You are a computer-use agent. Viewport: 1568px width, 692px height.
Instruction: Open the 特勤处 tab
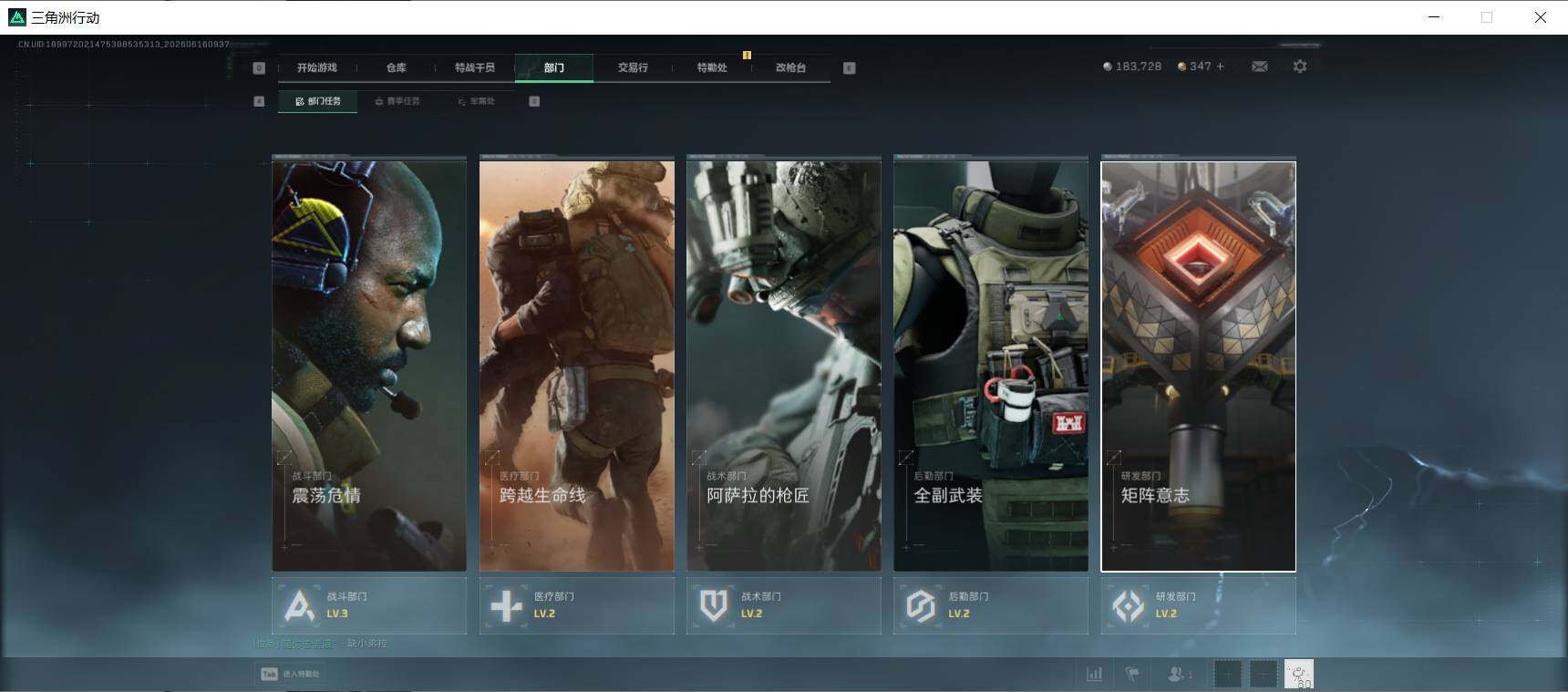711,67
